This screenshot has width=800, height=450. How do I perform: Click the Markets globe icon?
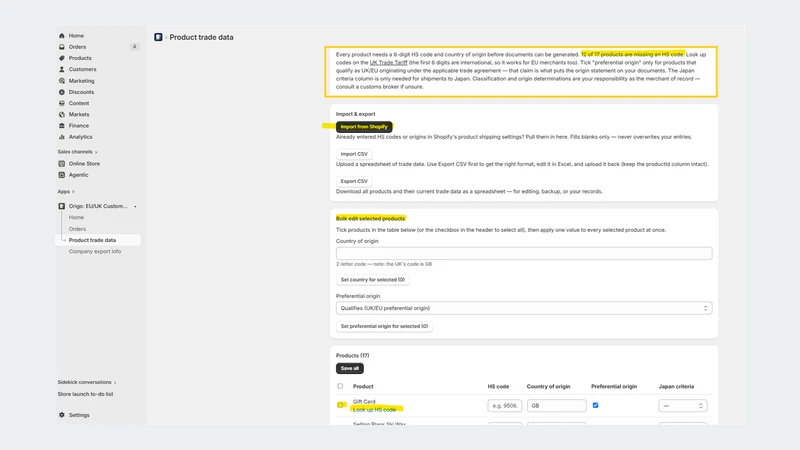(62, 114)
